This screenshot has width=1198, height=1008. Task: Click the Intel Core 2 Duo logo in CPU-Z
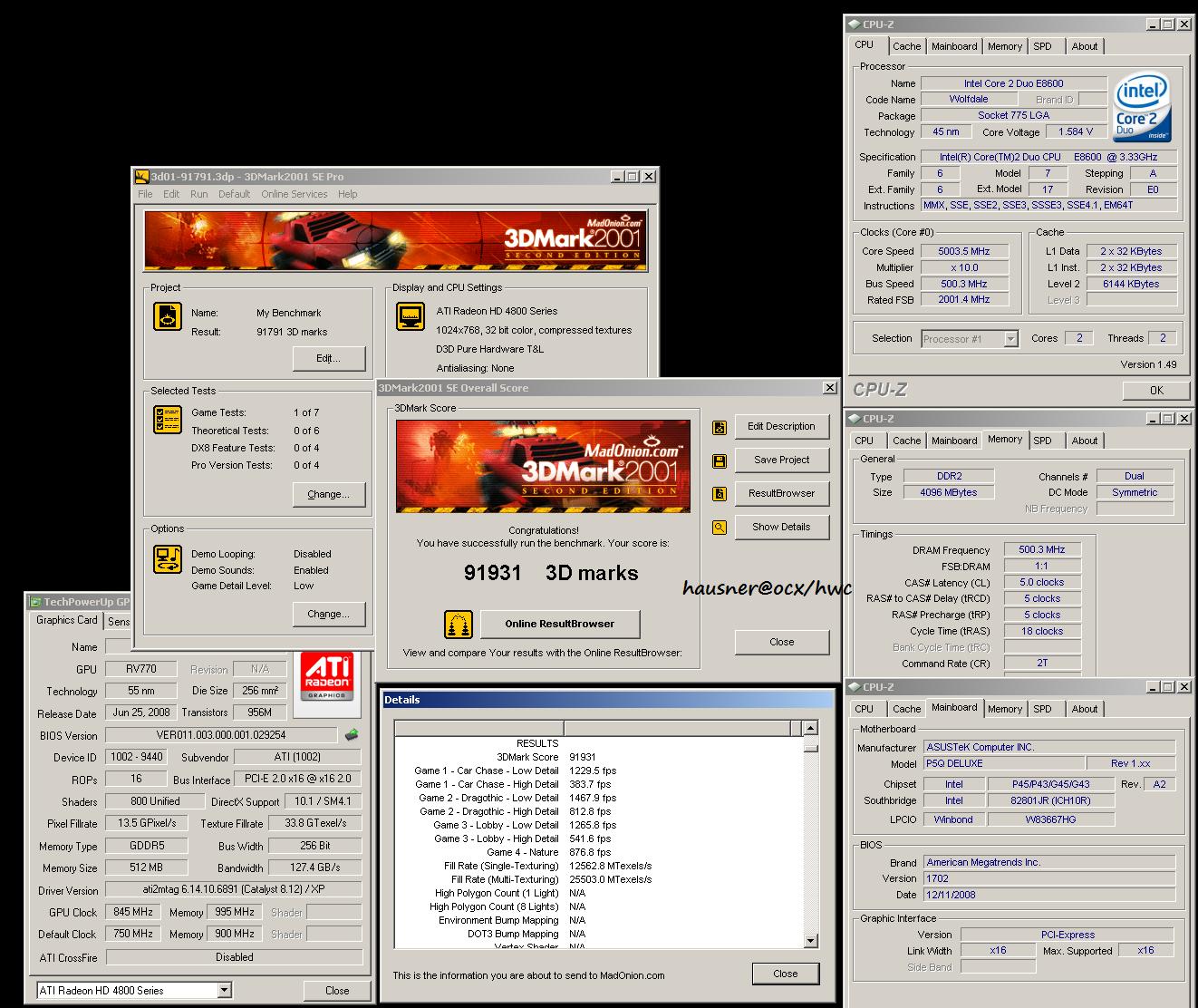1142,108
